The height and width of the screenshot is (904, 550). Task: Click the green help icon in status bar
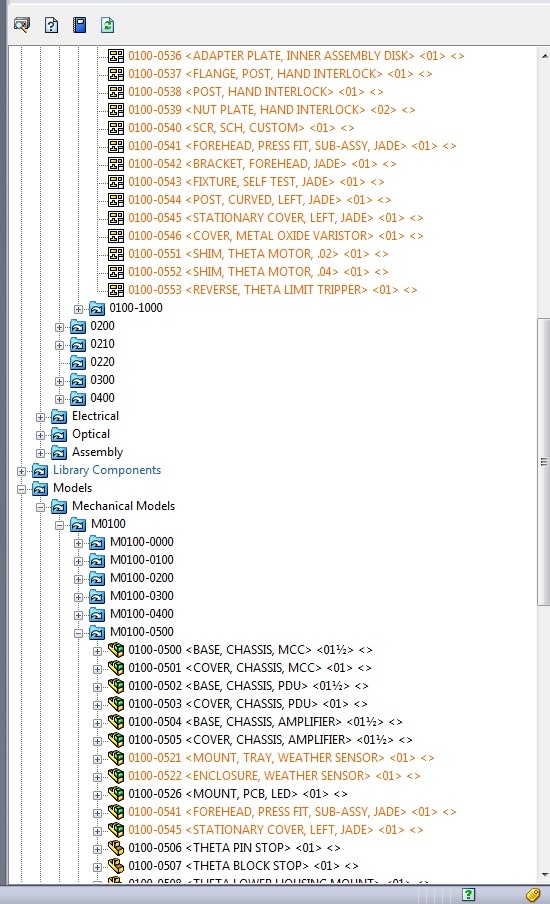point(469,894)
